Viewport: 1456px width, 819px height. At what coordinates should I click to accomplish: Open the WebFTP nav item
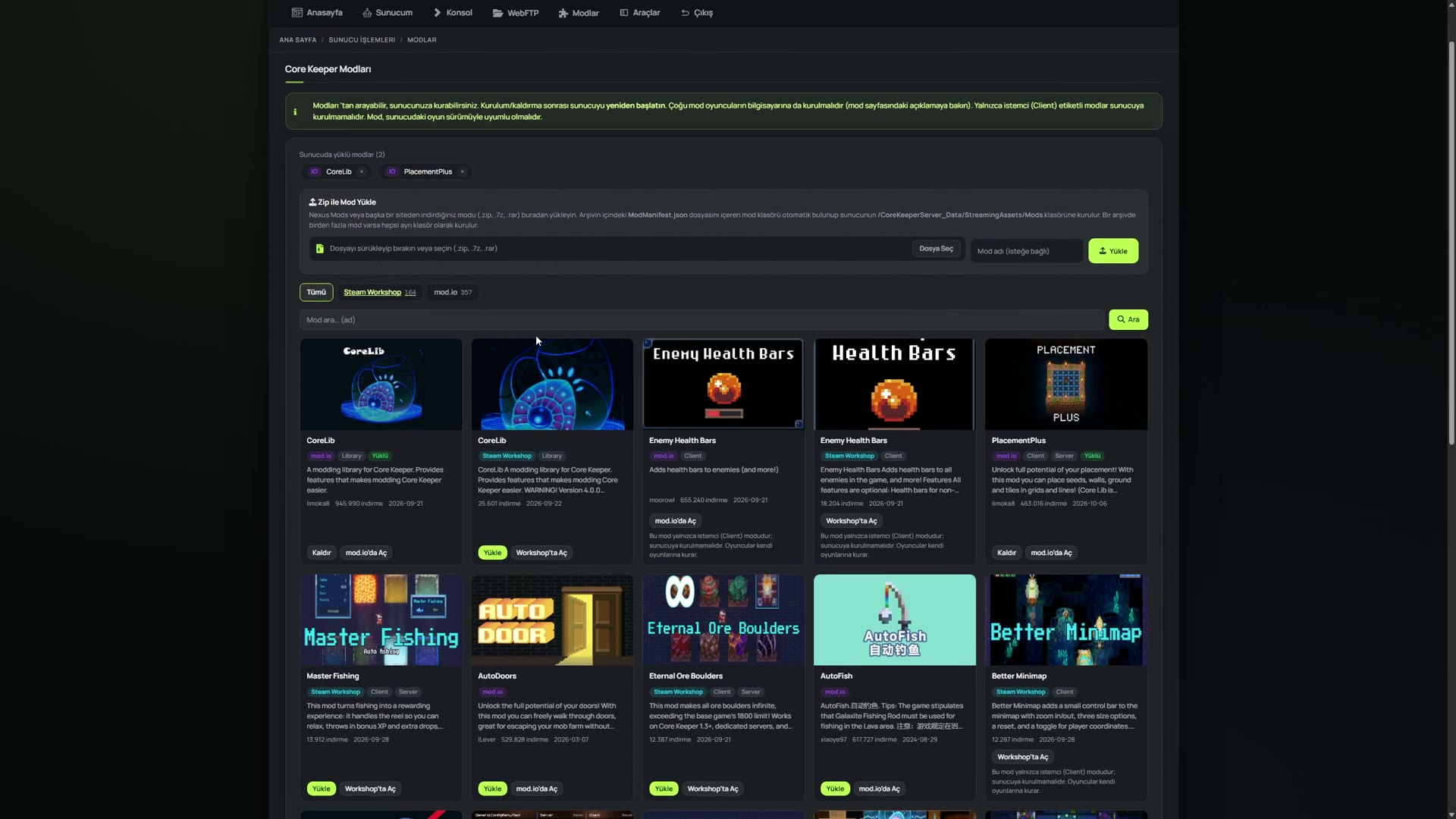click(x=516, y=13)
